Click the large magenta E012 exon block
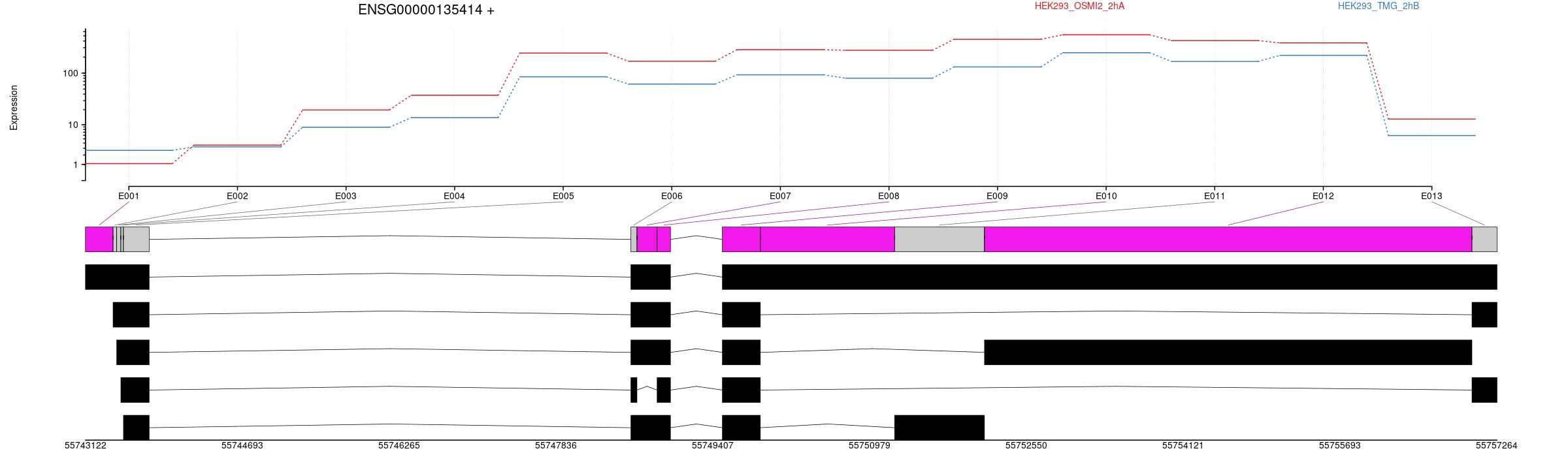 1228,239
